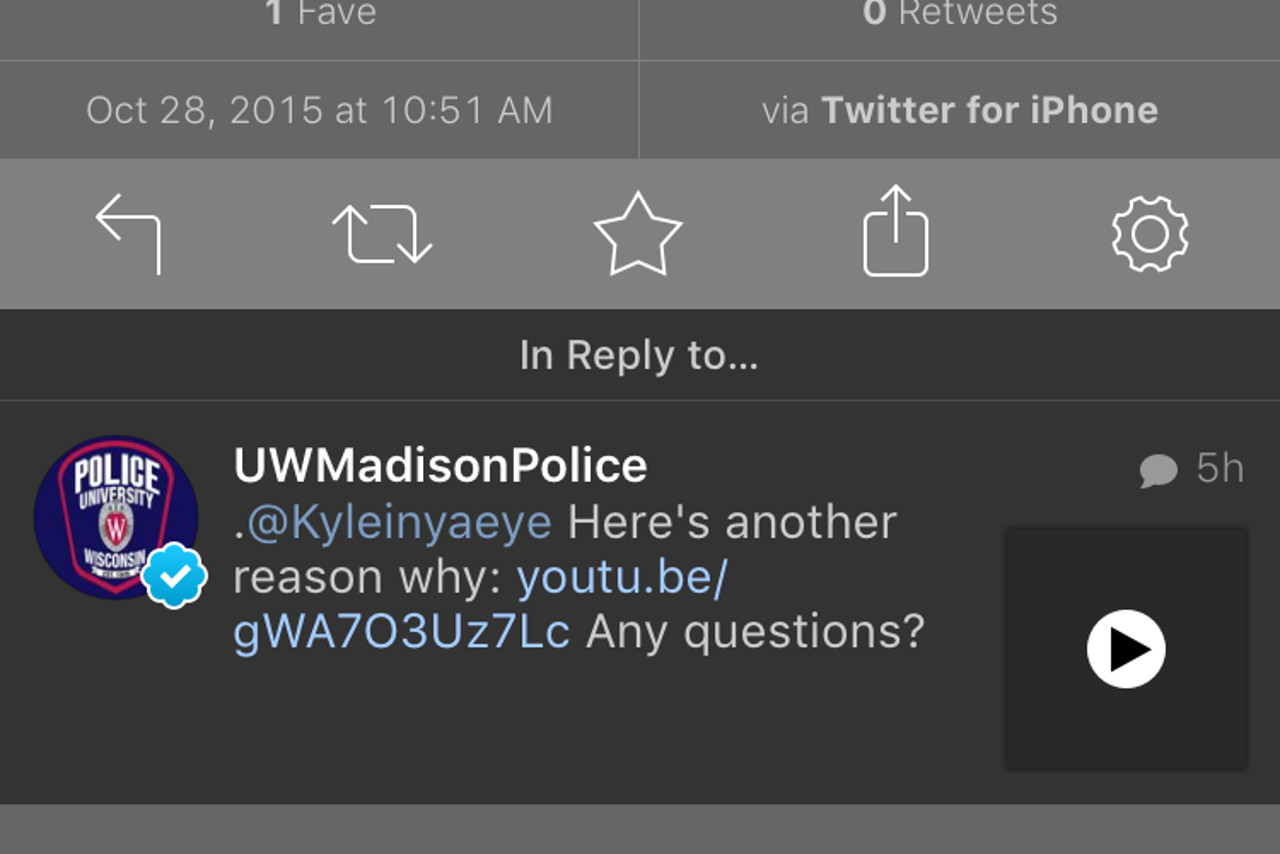The height and width of the screenshot is (854, 1280).
Task: Tap the Oct 28, 2015 timestamp
Action: click(319, 110)
